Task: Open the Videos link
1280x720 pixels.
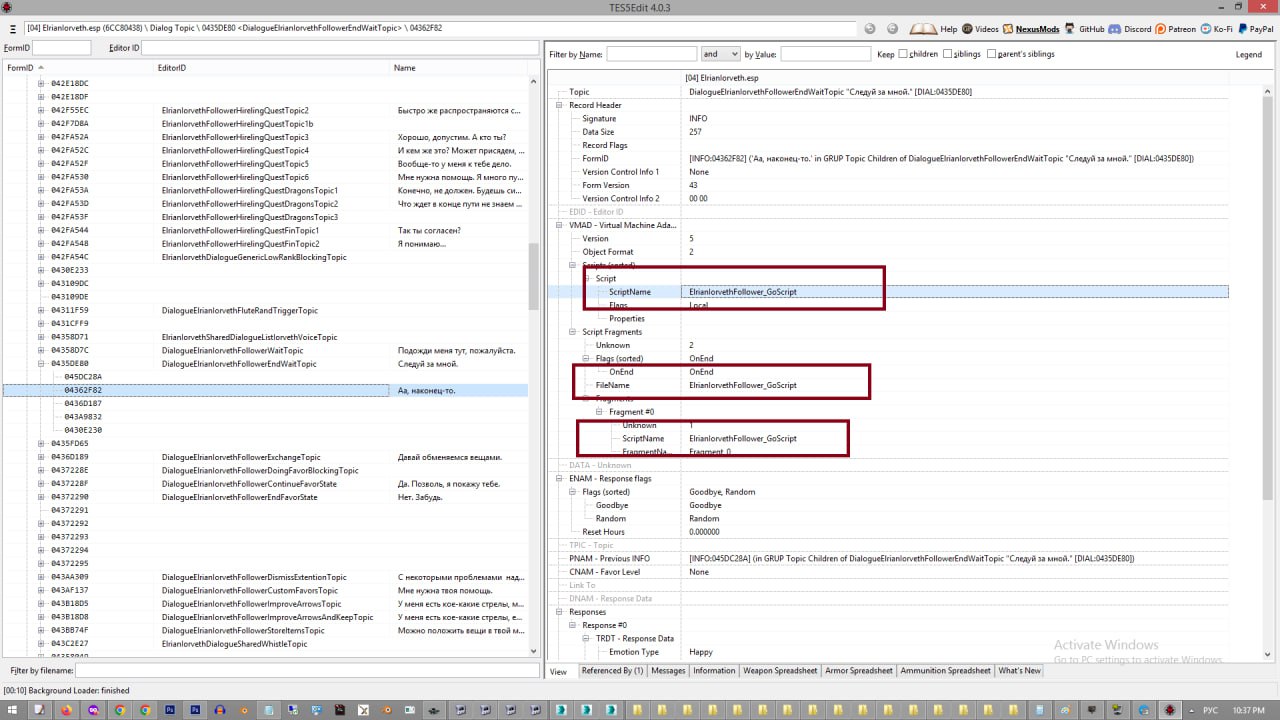Action: (x=979, y=29)
